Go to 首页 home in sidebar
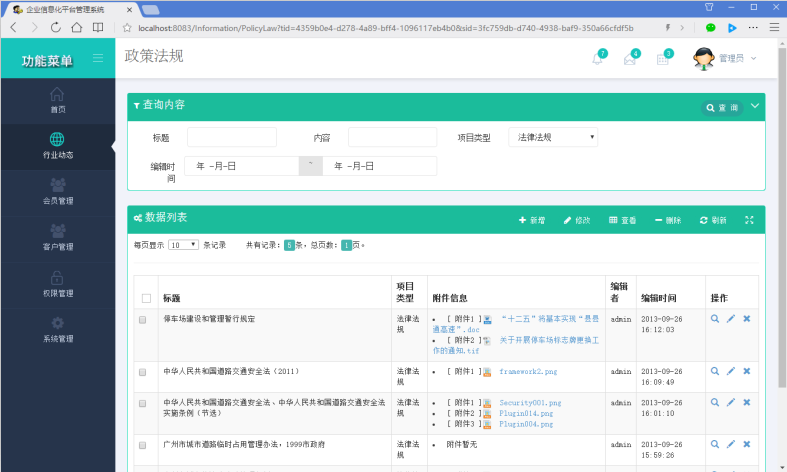787x472 pixels. [57, 100]
